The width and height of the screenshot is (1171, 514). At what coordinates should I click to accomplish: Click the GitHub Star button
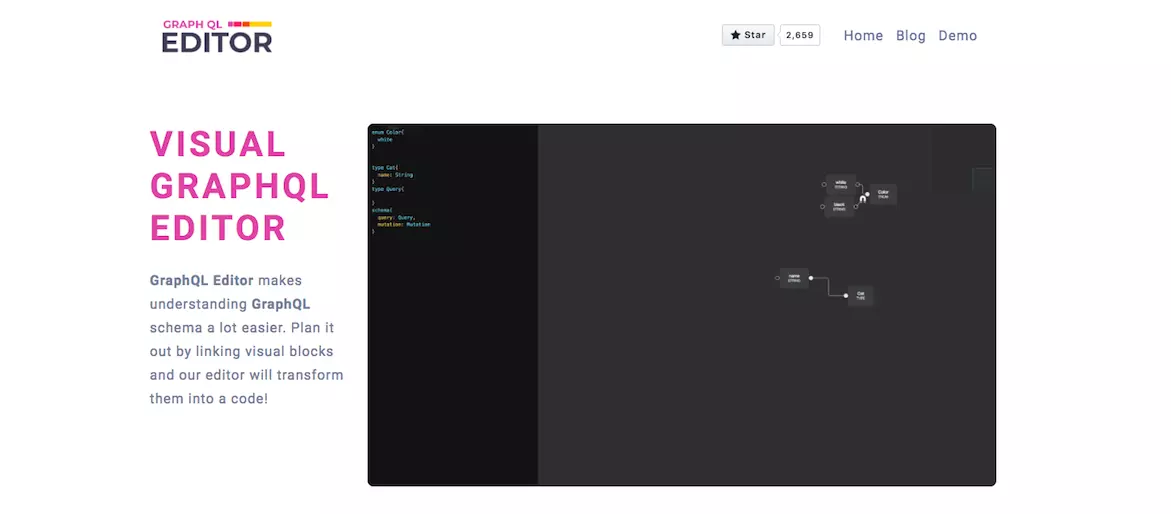tap(748, 35)
